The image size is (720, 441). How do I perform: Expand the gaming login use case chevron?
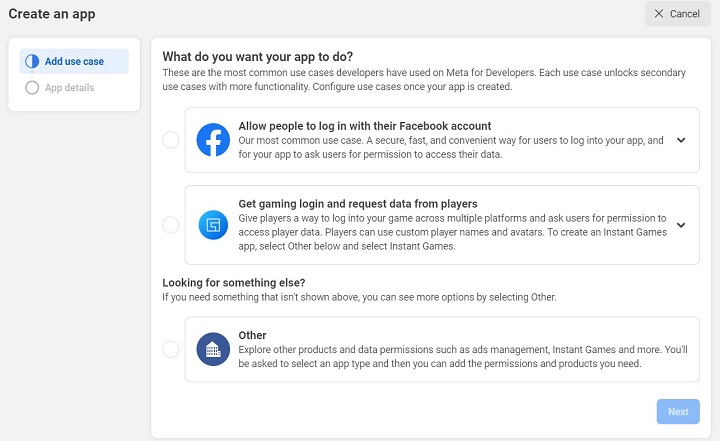(681, 225)
